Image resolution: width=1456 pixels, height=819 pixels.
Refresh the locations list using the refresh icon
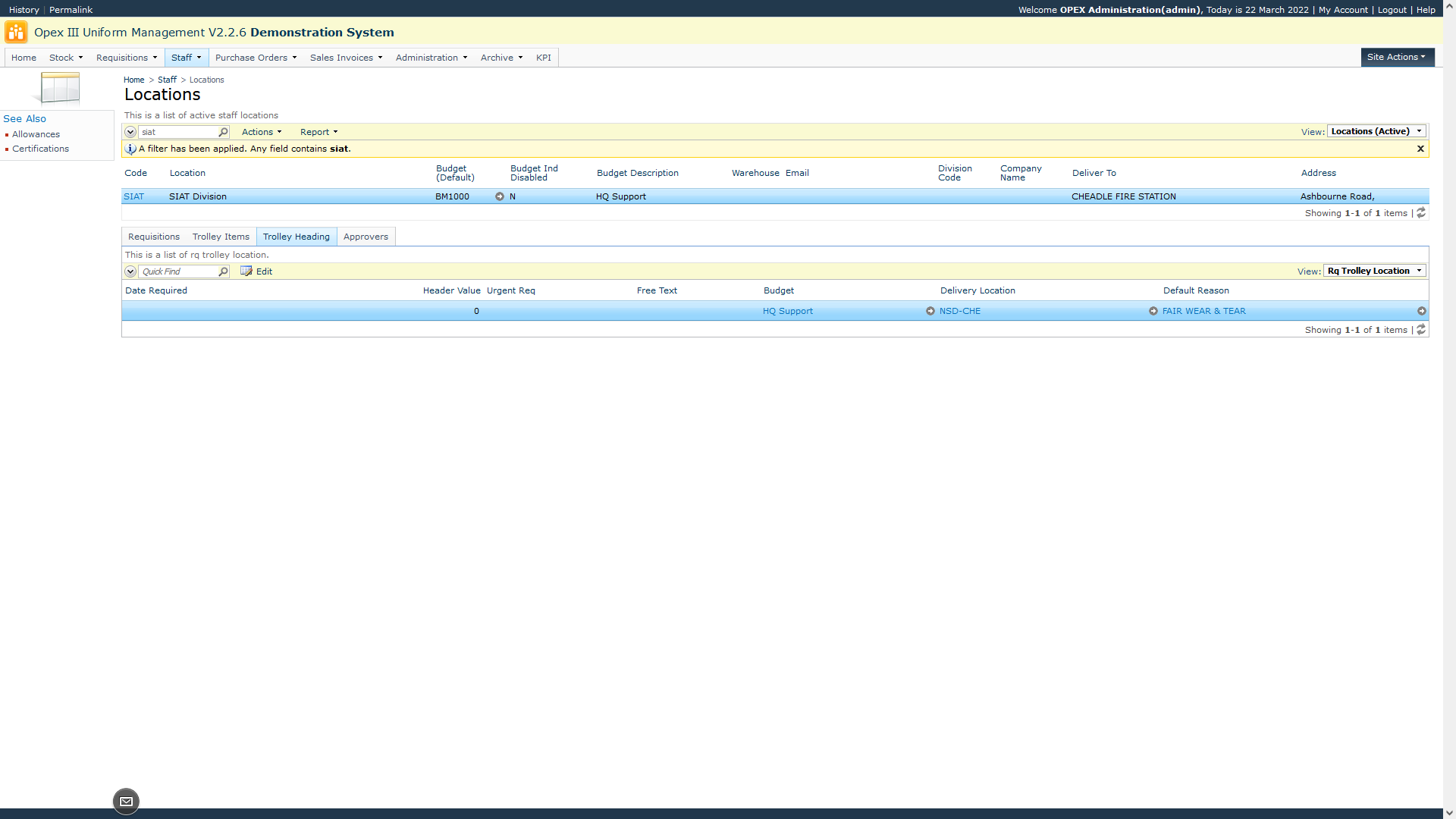tap(1421, 213)
